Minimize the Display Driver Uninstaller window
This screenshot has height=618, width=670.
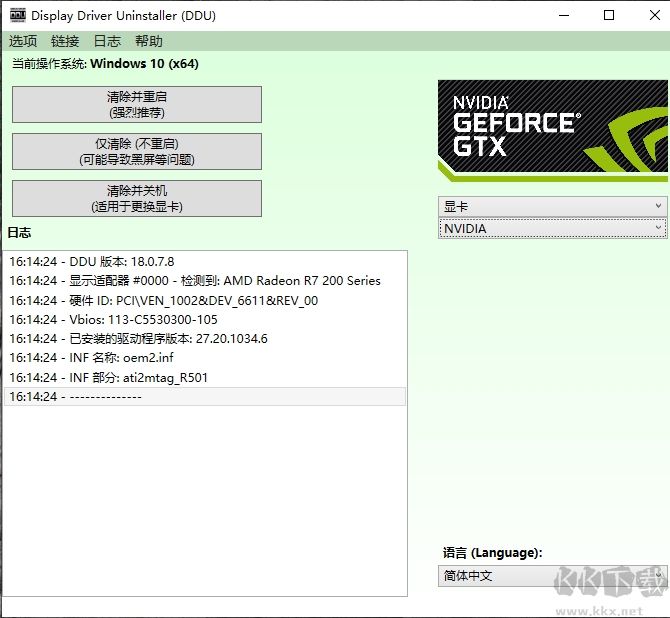pos(563,15)
